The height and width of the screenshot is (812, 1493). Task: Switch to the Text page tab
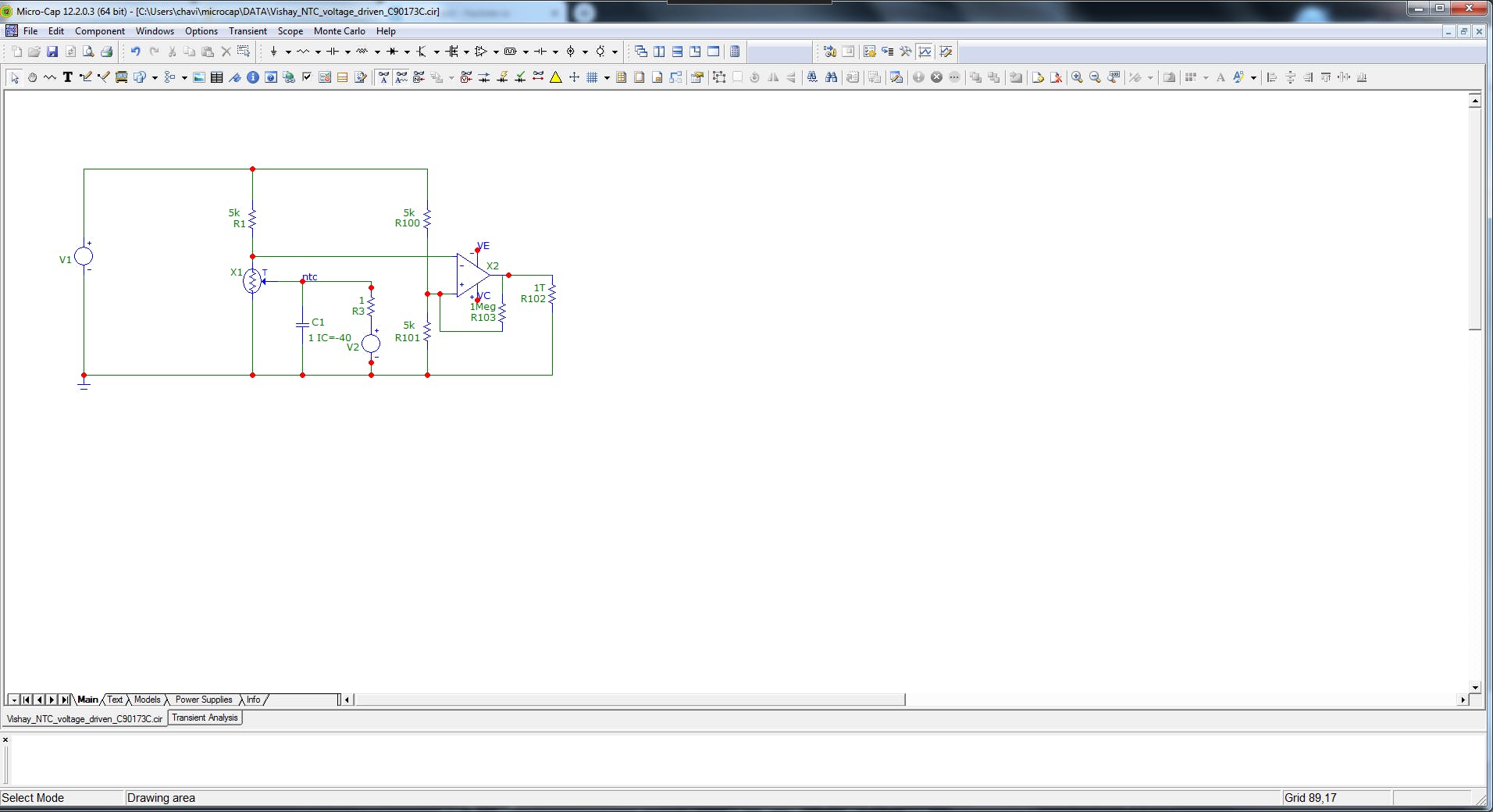115,700
